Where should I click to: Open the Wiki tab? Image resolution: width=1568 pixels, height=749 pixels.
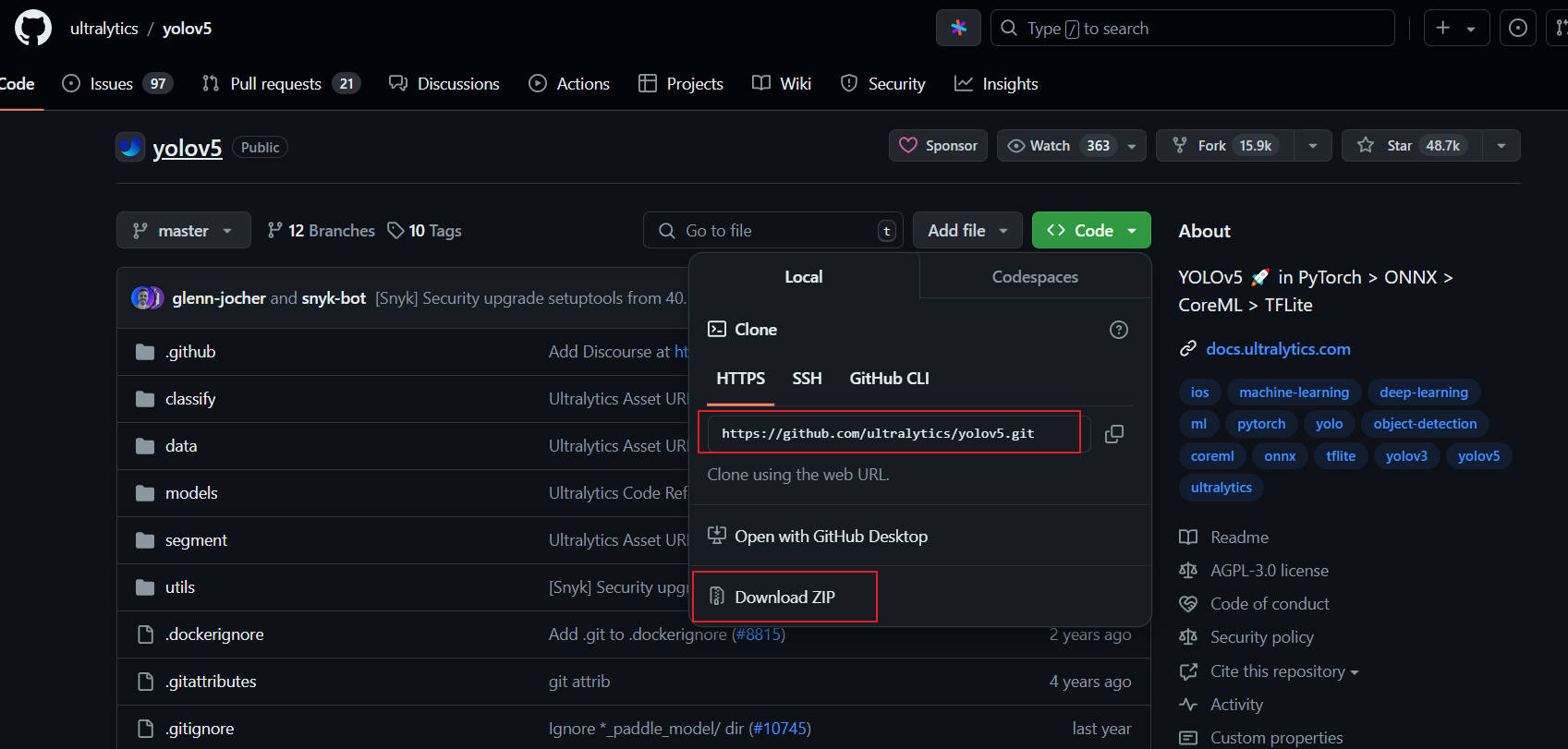pos(782,83)
